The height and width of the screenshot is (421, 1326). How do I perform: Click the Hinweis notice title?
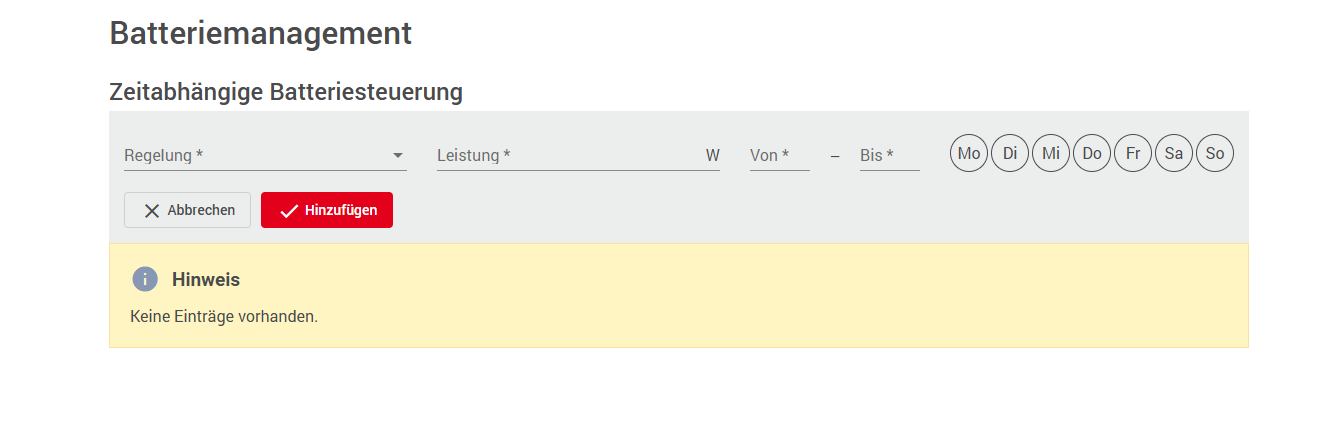[206, 280]
